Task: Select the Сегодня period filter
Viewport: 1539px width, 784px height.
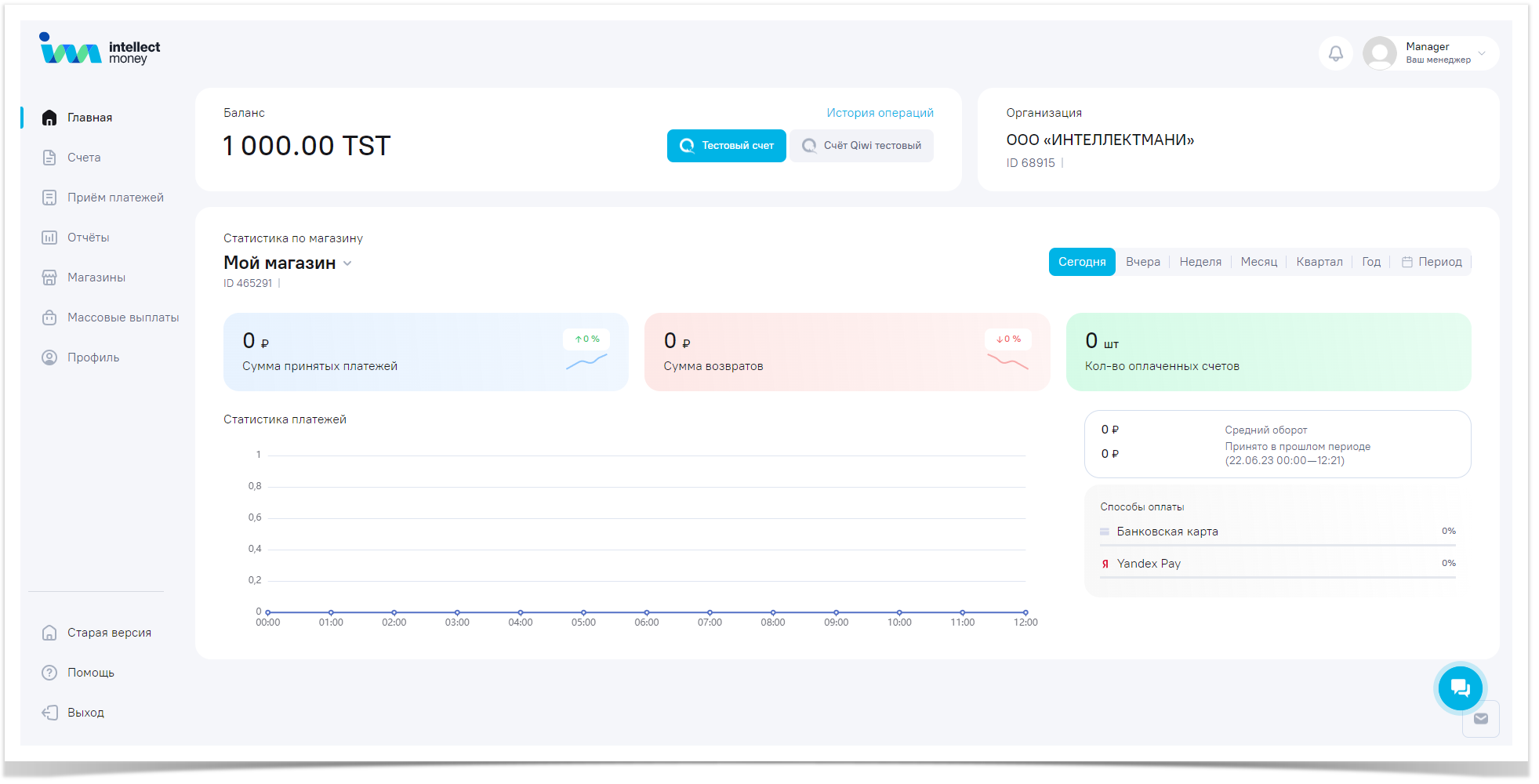Action: pos(1081,262)
